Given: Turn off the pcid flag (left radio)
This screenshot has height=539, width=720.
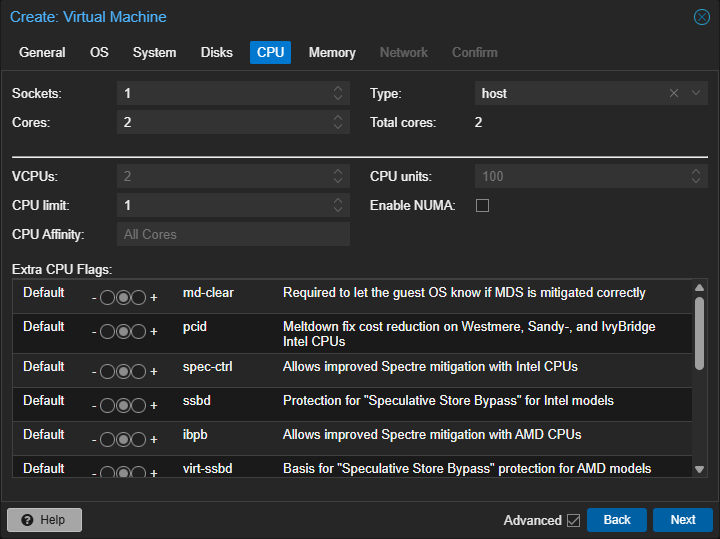Looking at the screenshot, I should pos(107,331).
